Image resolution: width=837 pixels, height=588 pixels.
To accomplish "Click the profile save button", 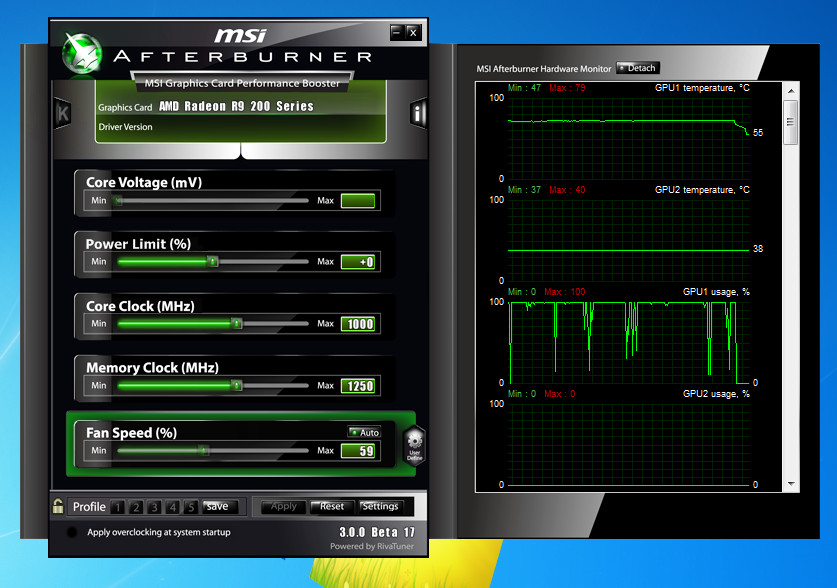I will (x=218, y=506).
